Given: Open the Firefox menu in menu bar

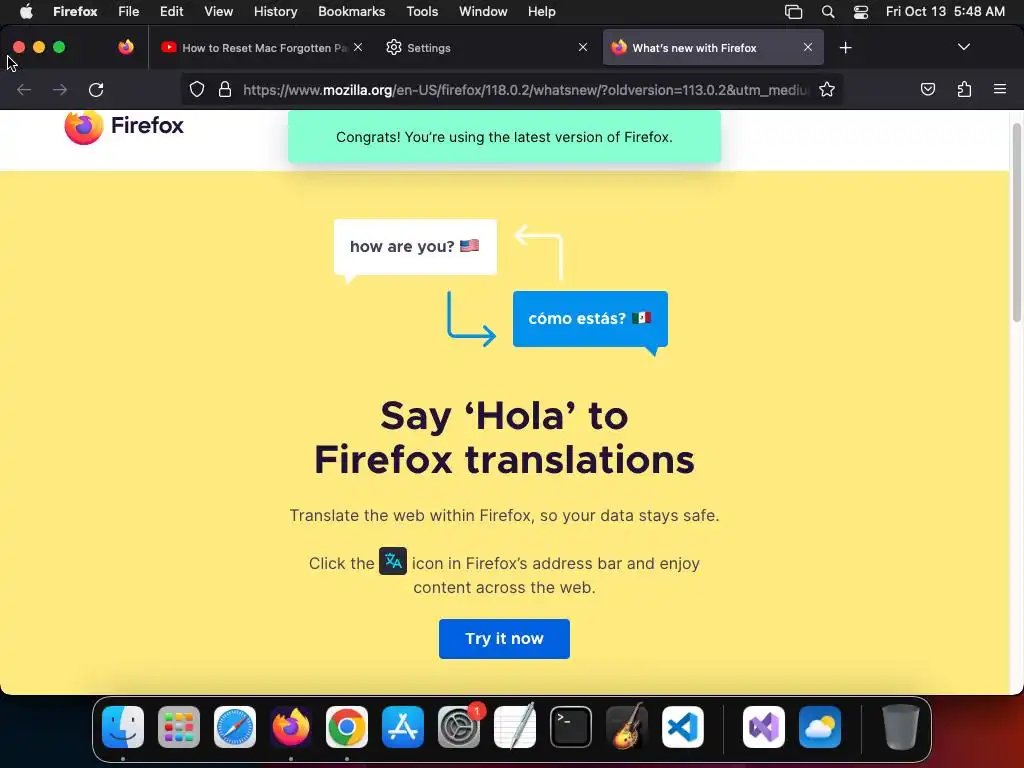Looking at the screenshot, I should click(x=75, y=11).
